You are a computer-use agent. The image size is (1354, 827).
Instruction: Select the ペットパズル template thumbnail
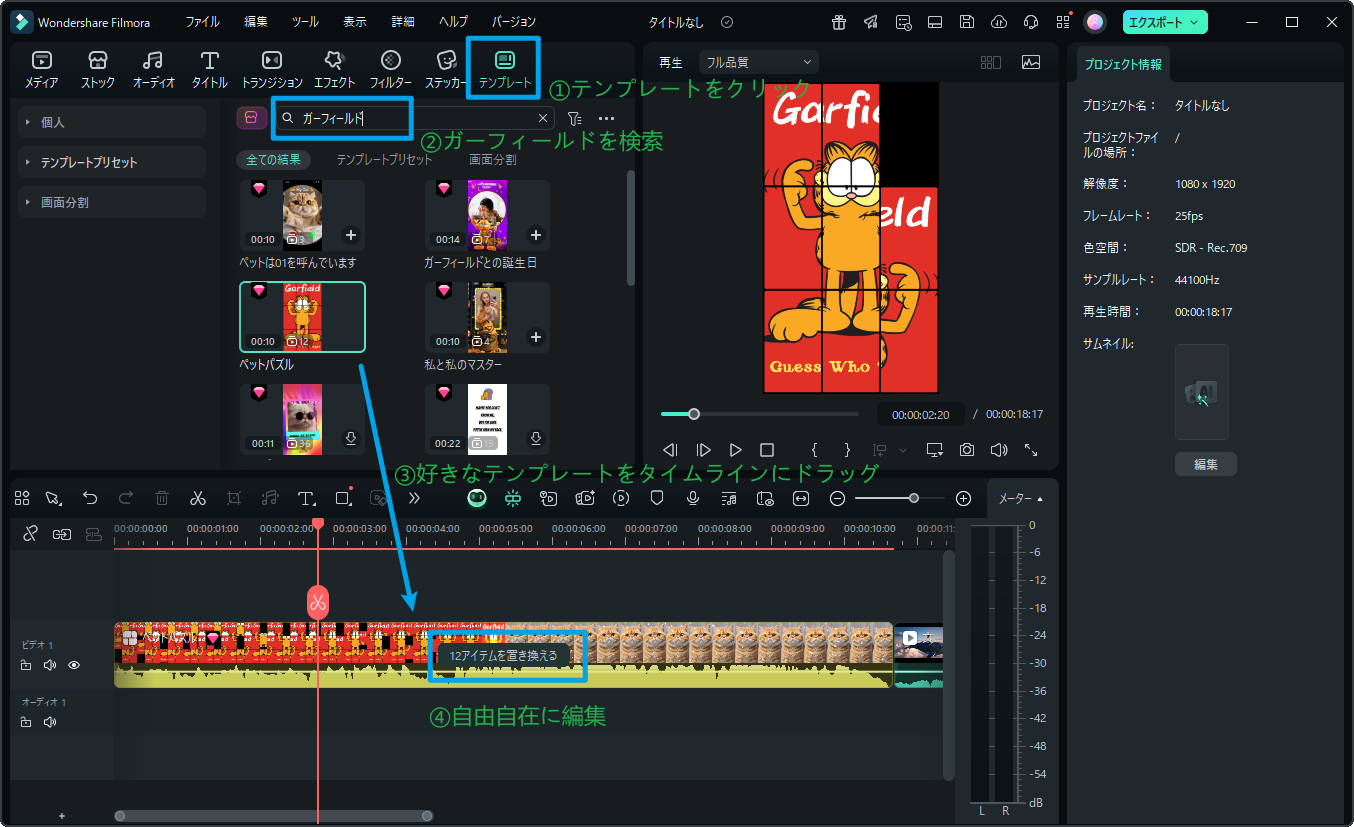click(x=302, y=317)
